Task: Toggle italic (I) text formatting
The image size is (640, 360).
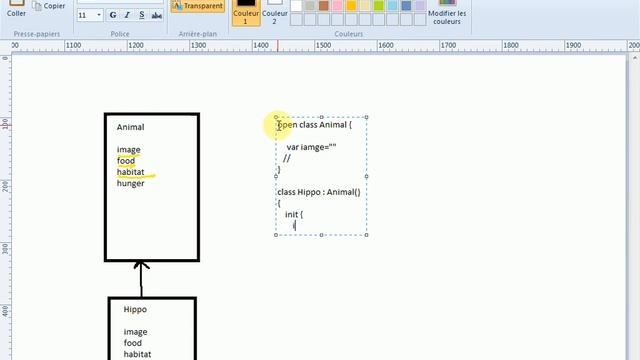Action: [127, 16]
